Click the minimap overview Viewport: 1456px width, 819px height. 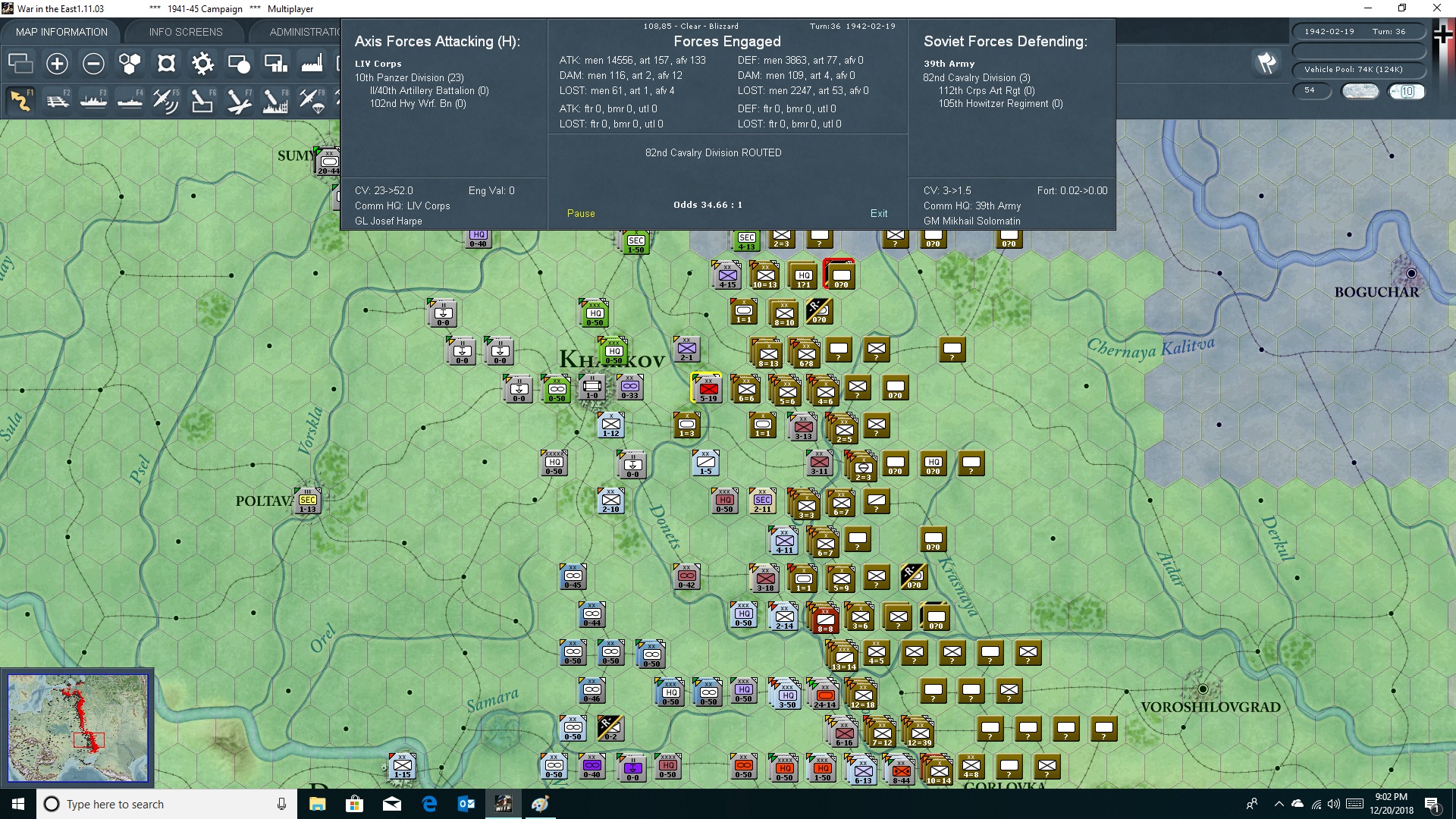[77, 728]
